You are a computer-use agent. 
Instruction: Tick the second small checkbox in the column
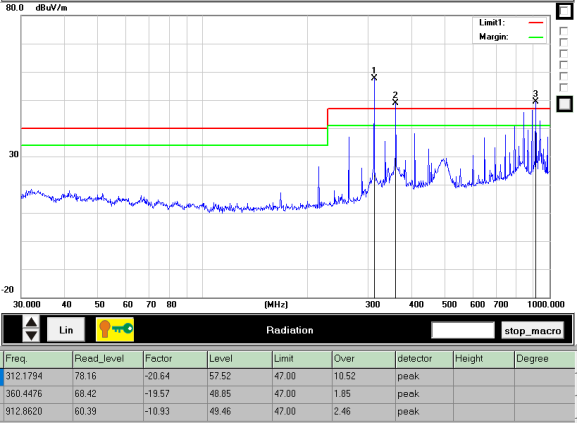point(563,42)
